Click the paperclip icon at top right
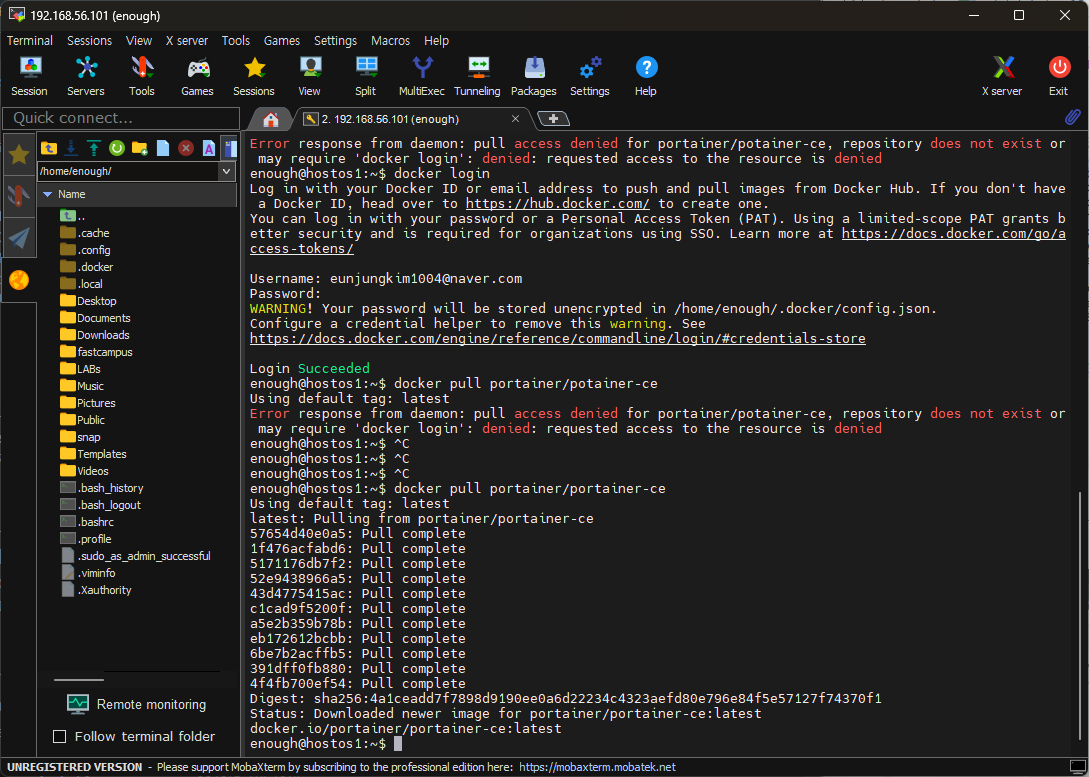 pyautogui.click(x=1072, y=117)
